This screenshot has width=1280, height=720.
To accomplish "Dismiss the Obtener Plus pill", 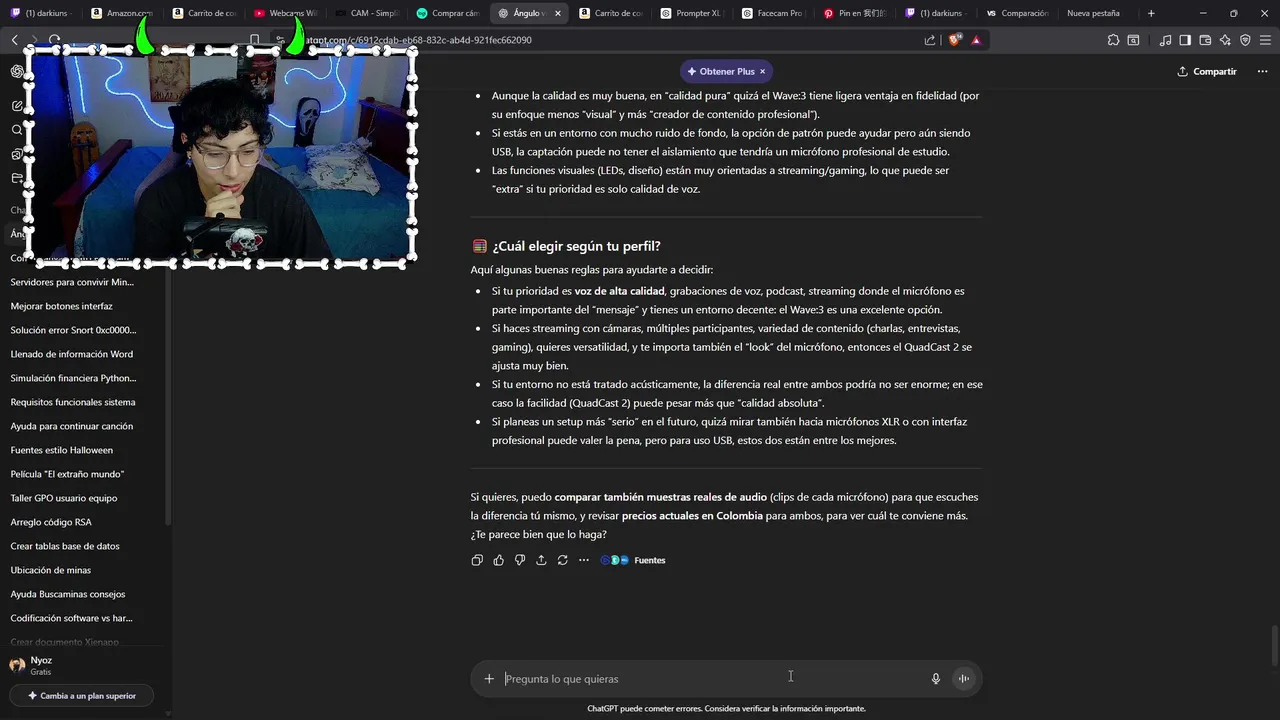I will pos(762,72).
